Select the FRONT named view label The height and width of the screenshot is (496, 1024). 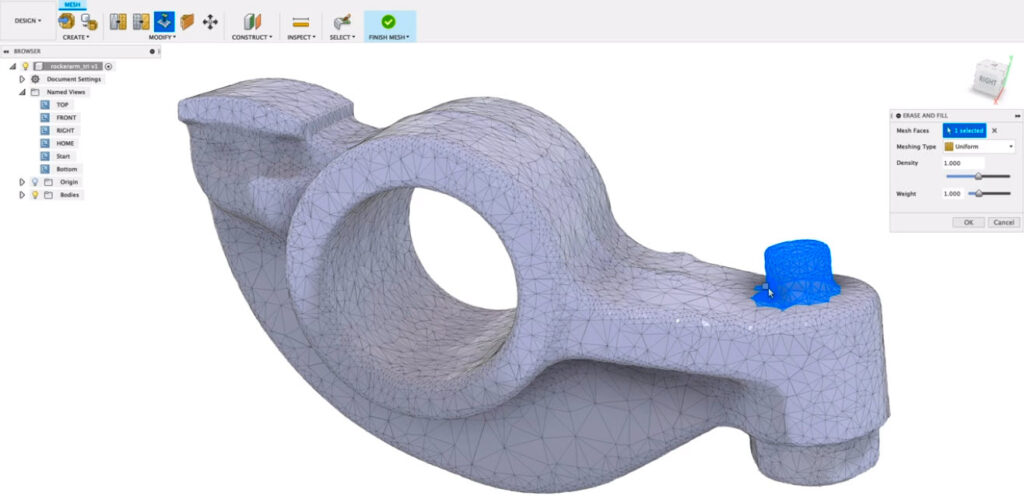pos(67,117)
